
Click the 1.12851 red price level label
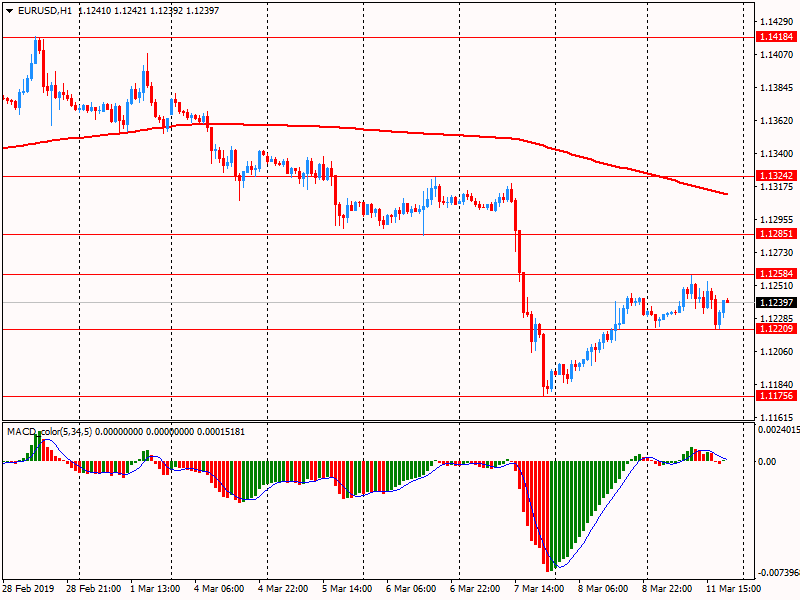point(777,234)
